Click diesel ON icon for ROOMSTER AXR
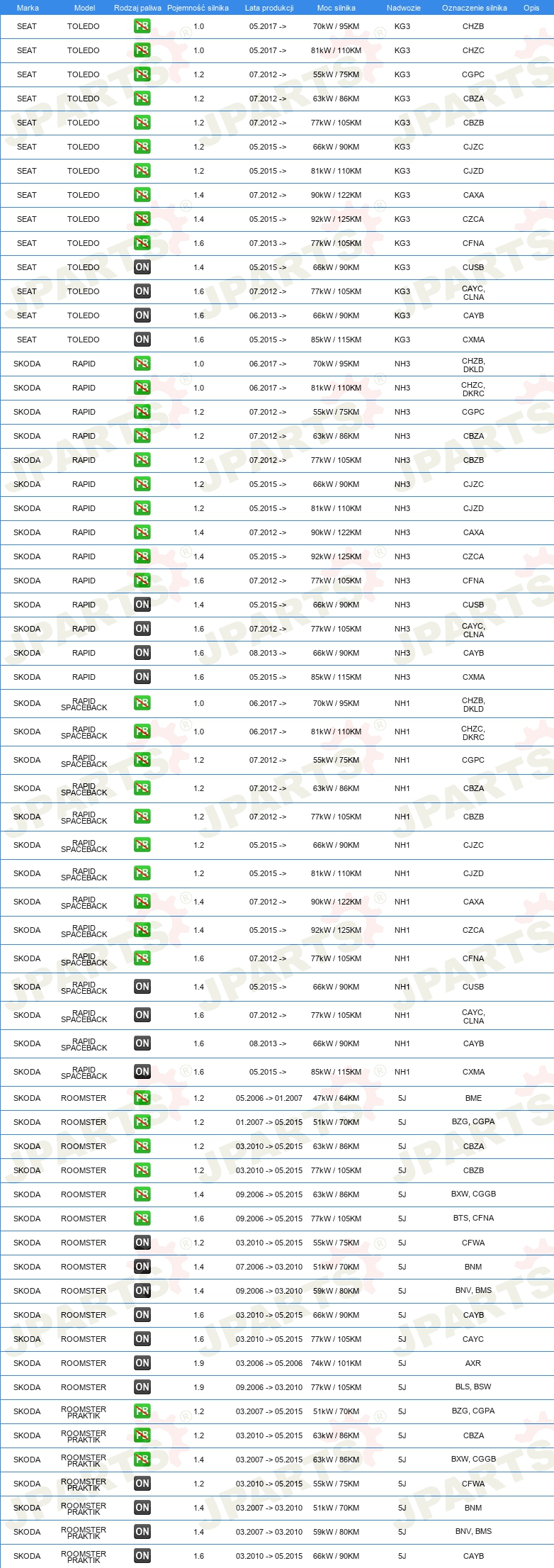Image resolution: width=554 pixels, height=1568 pixels. 142,1363
